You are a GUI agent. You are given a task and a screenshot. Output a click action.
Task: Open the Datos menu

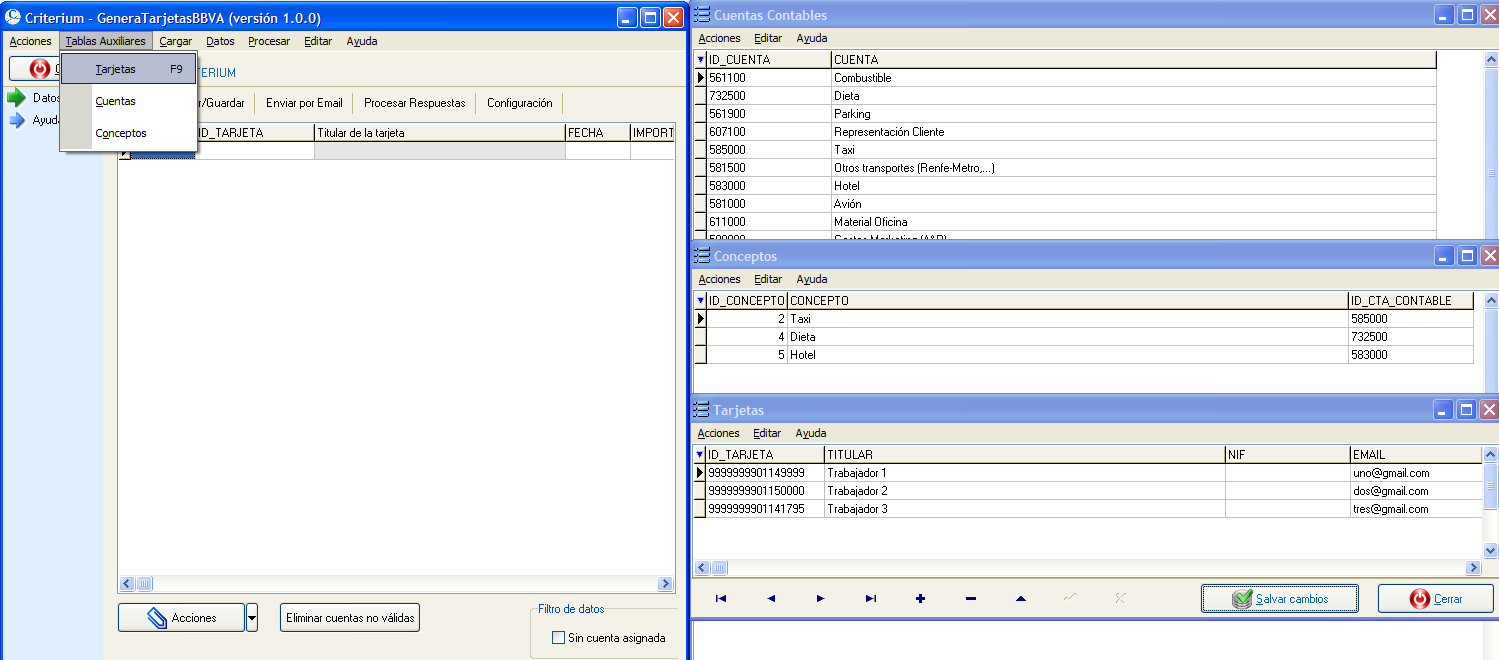coord(220,41)
